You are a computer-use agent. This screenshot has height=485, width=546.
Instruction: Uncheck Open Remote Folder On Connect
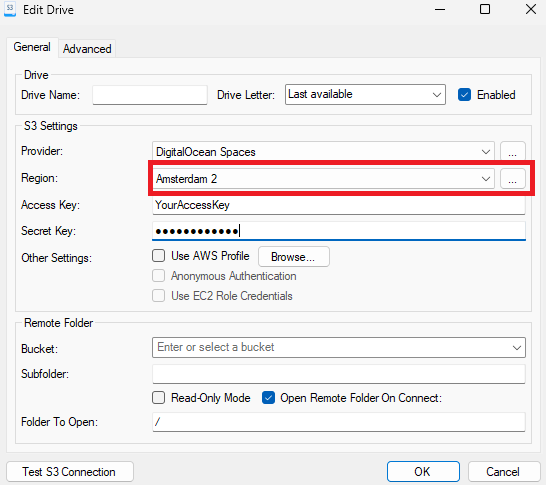coord(268,398)
